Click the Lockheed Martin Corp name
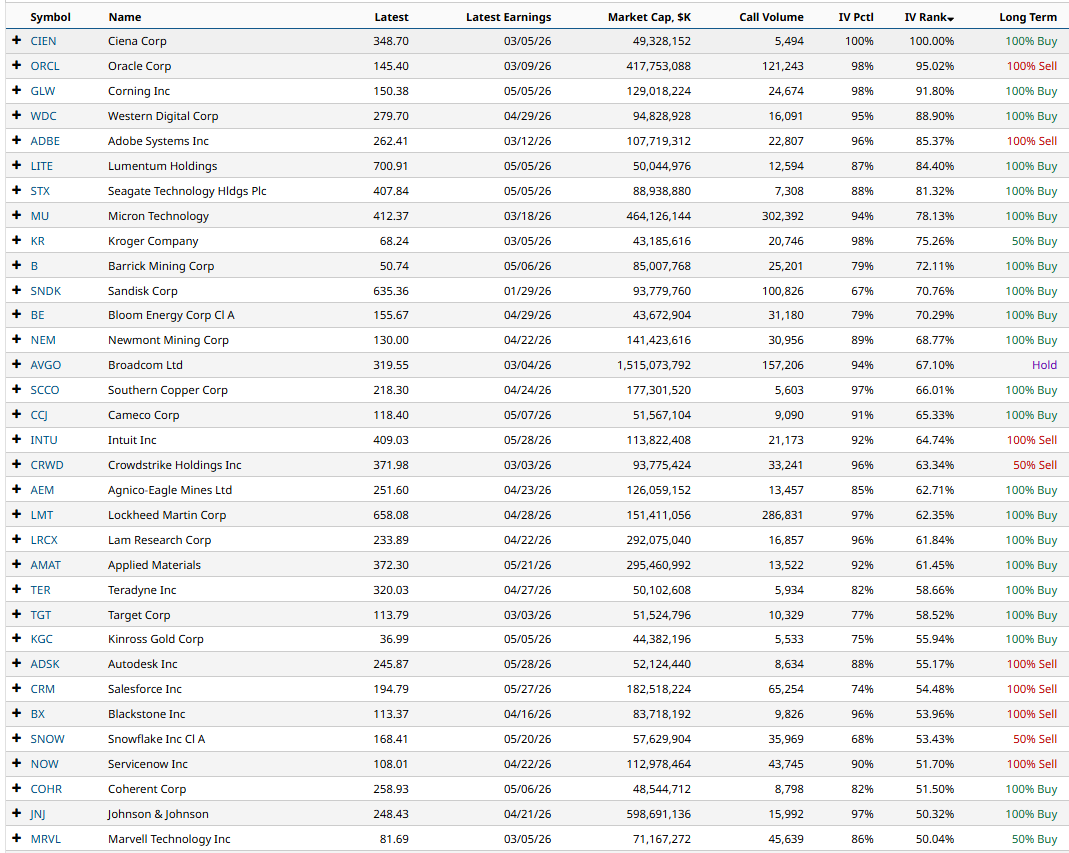 (x=167, y=515)
